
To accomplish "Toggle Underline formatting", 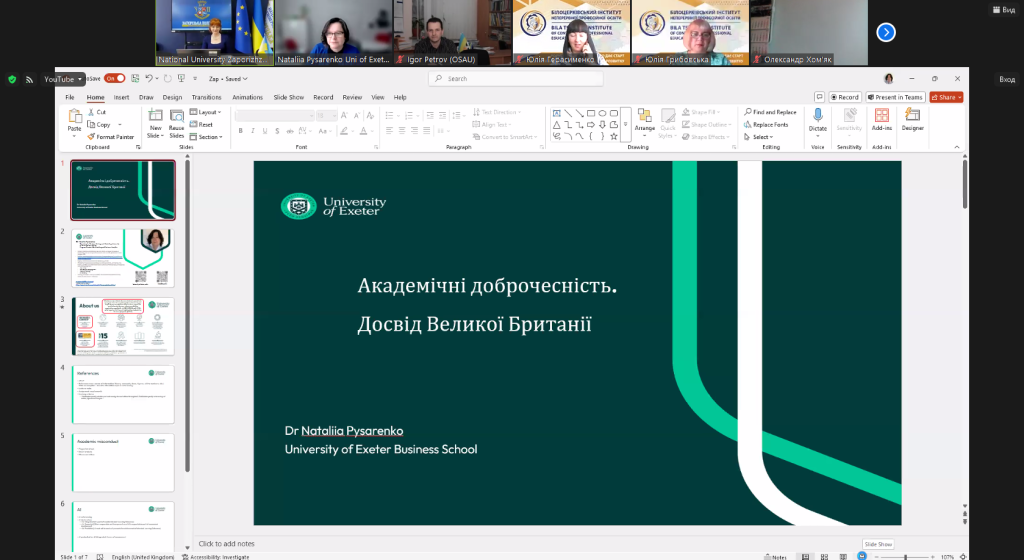I will pyautogui.click(x=265, y=131).
